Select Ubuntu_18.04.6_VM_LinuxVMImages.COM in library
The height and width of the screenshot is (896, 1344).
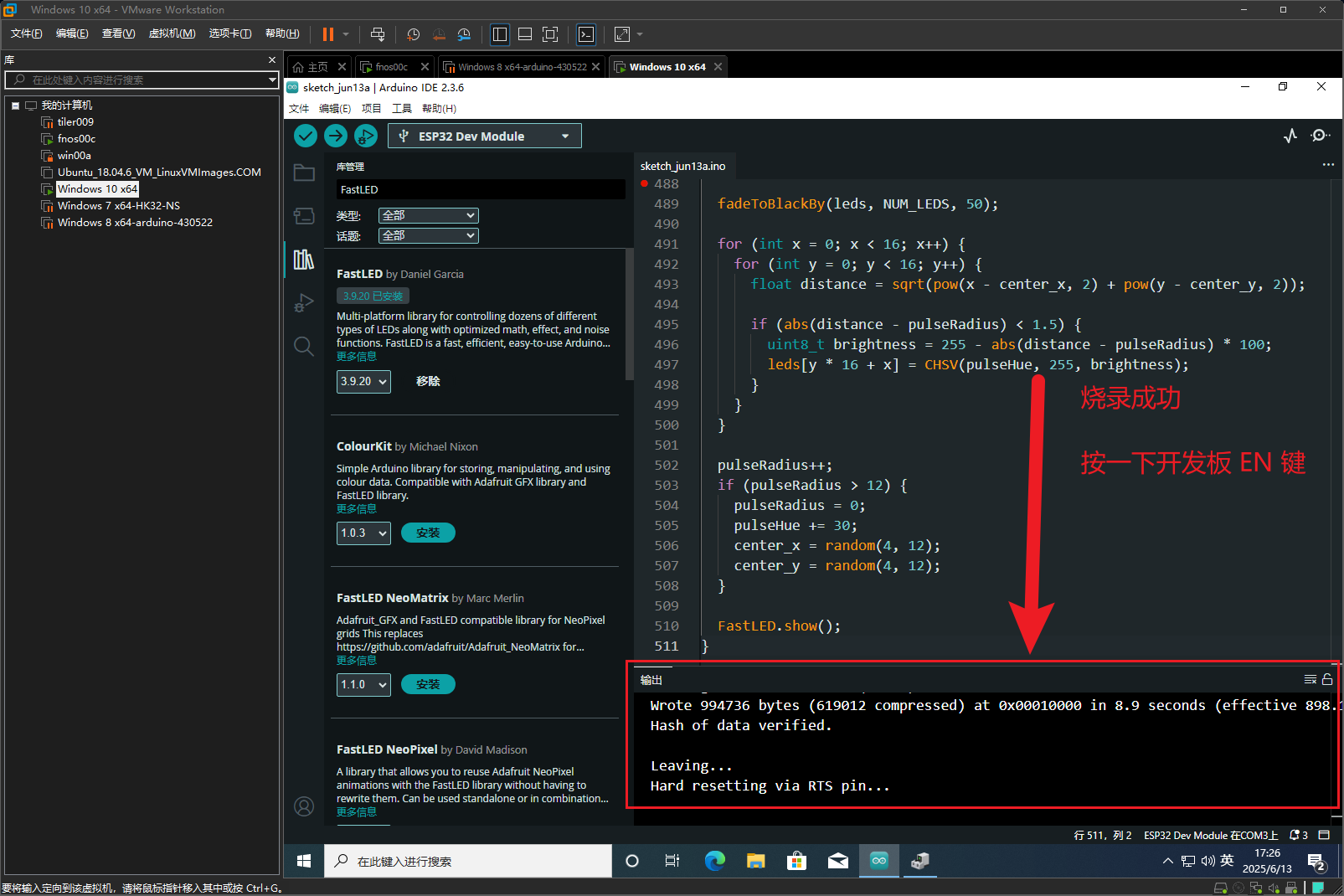click(159, 173)
